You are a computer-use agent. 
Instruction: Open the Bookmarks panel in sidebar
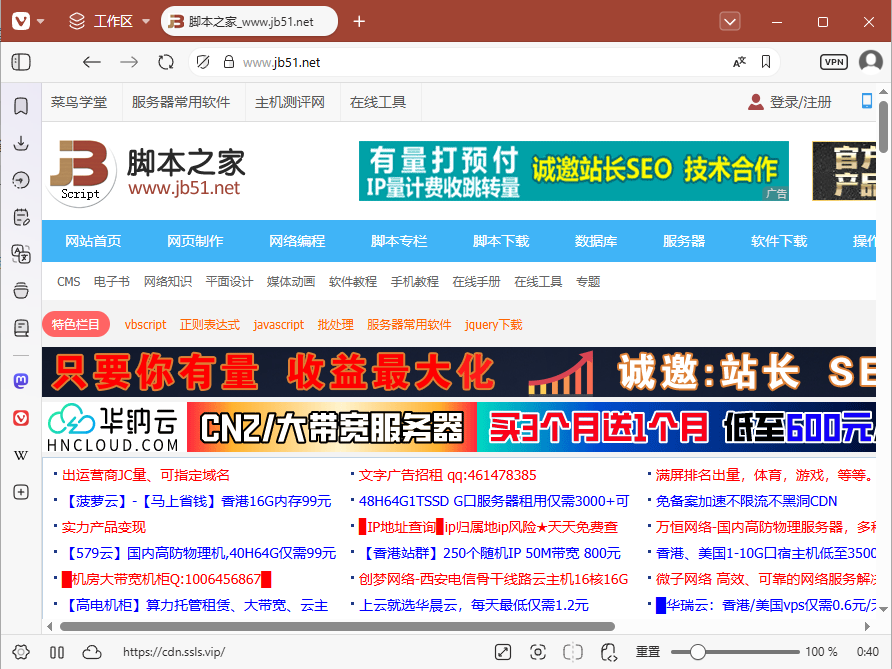[21, 106]
